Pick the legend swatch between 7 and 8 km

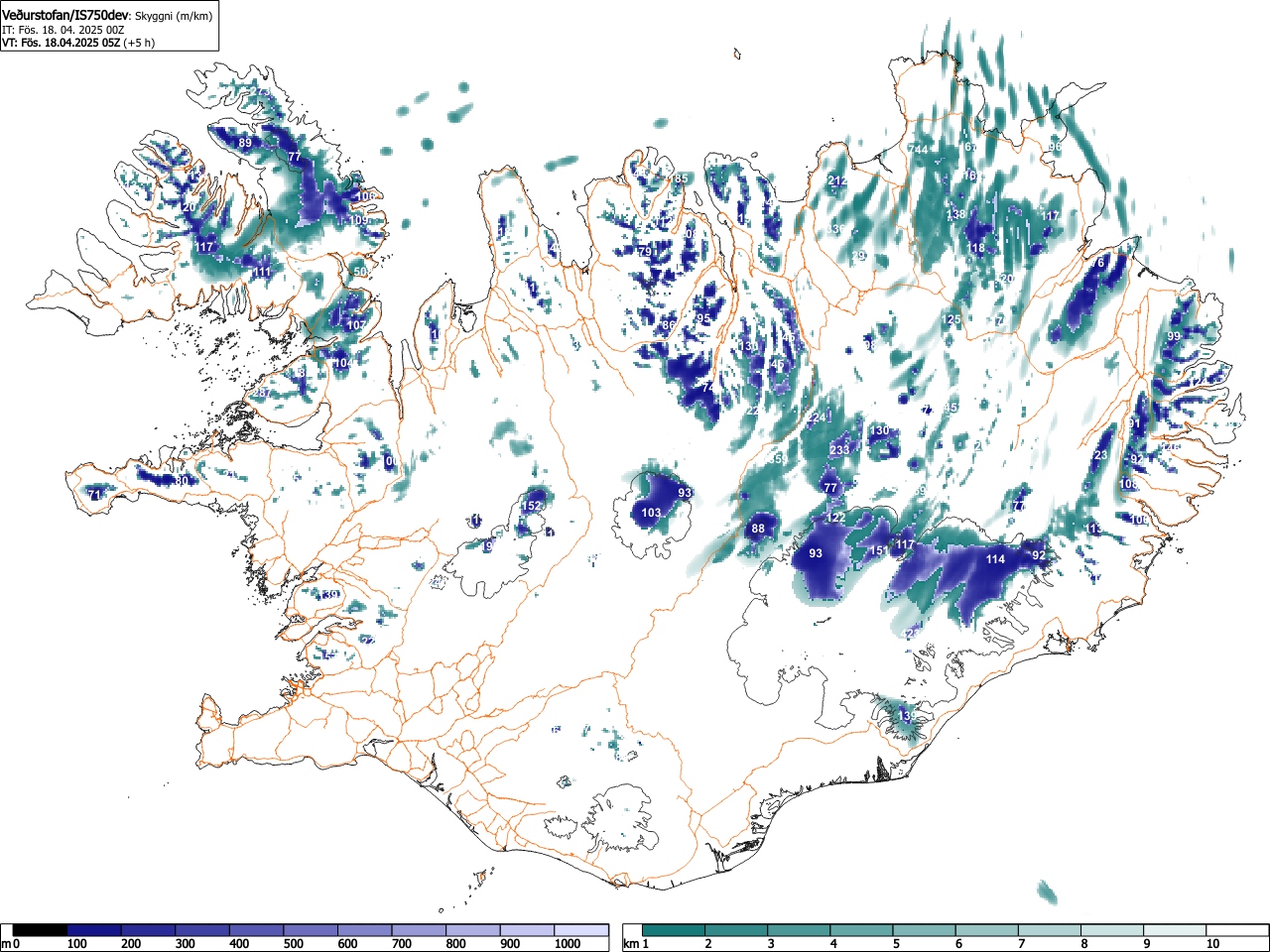[x=1049, y=930]
